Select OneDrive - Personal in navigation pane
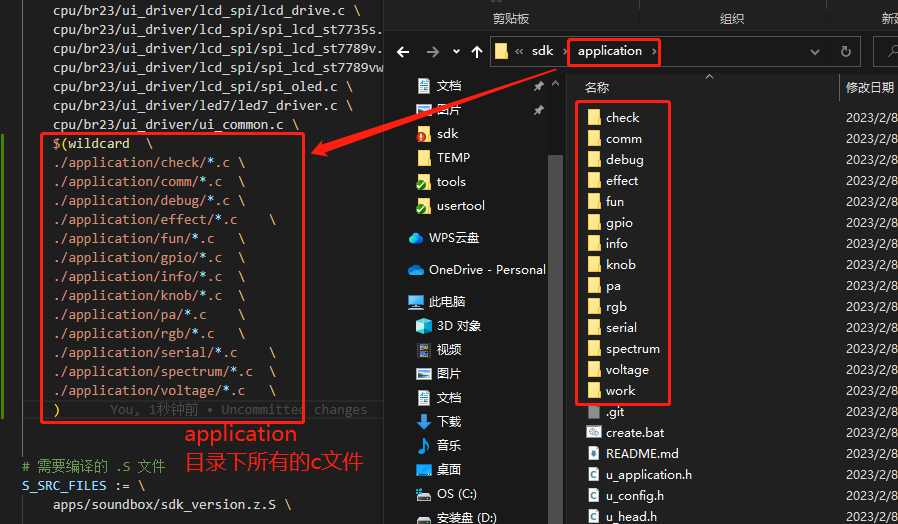898x524 pixels. (477, 270)
